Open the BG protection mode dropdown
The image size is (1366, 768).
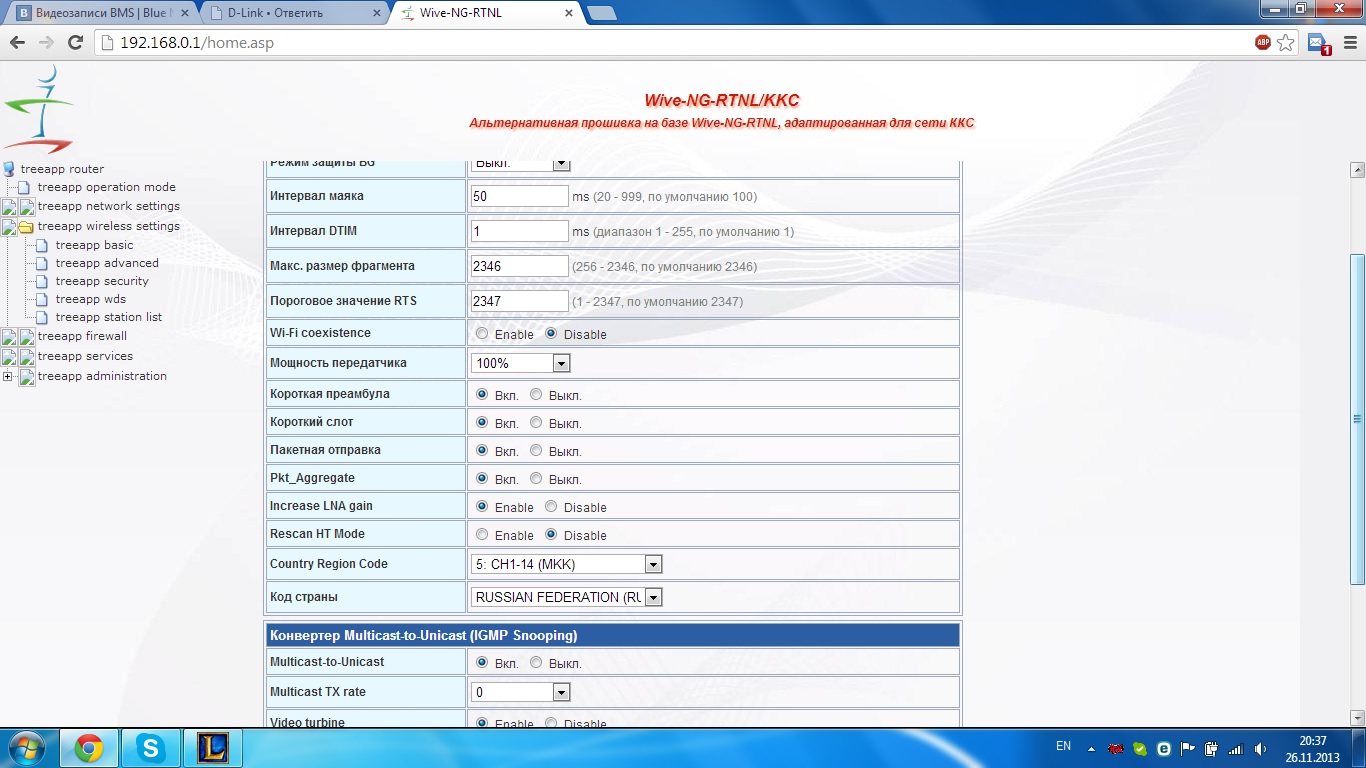[520, 164]
